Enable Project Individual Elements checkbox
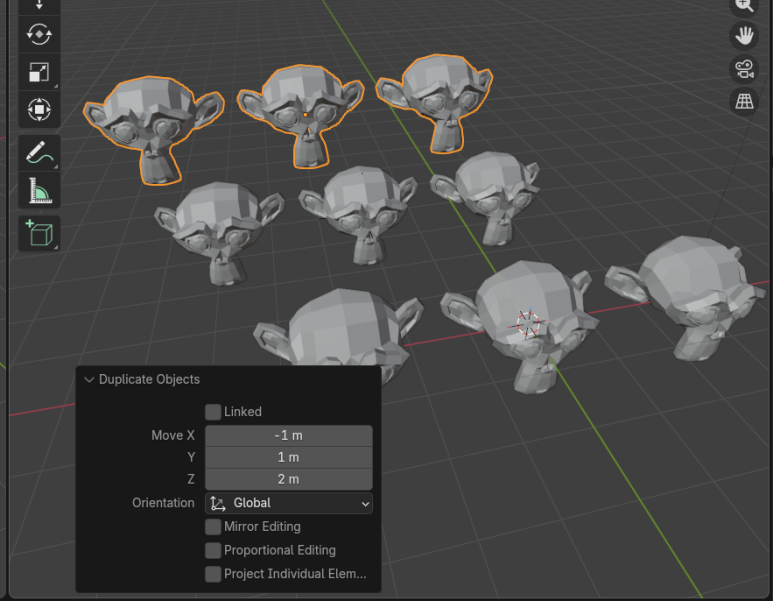 click(x=213, y=574)
